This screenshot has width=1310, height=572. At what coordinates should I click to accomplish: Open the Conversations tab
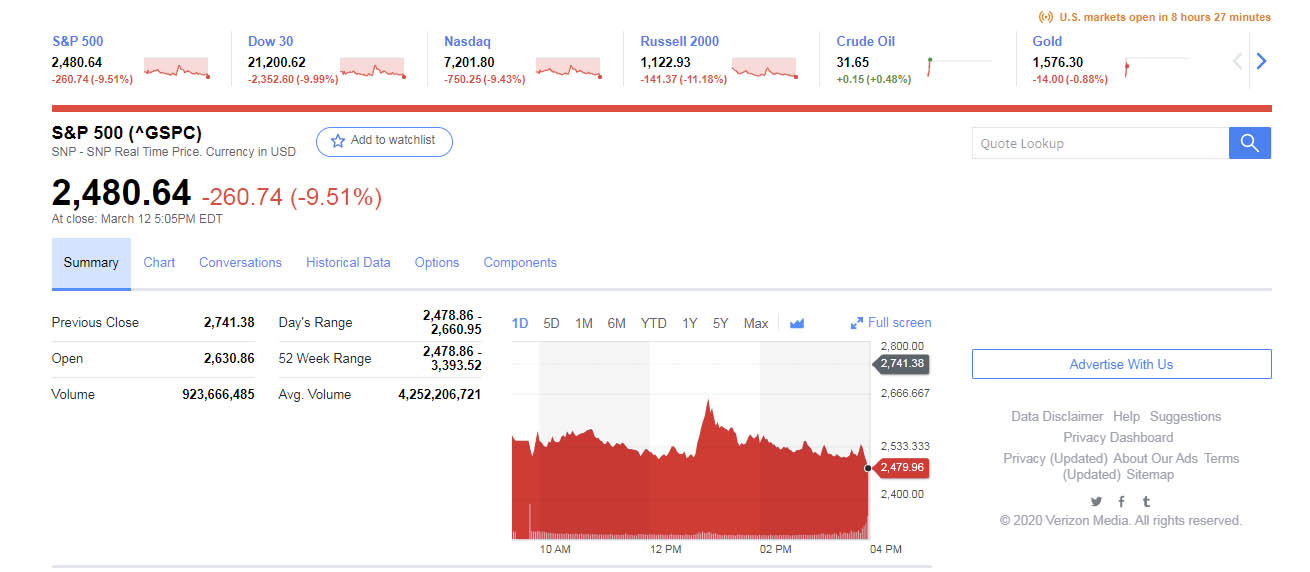[240, 262]
